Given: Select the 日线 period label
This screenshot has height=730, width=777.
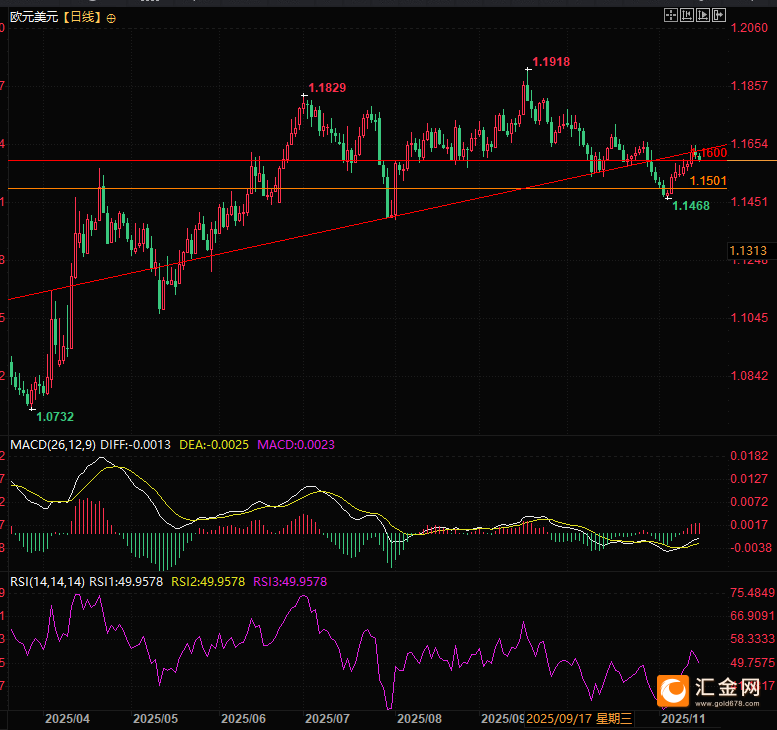Looking at the screenshot, I should coord(83,18).
